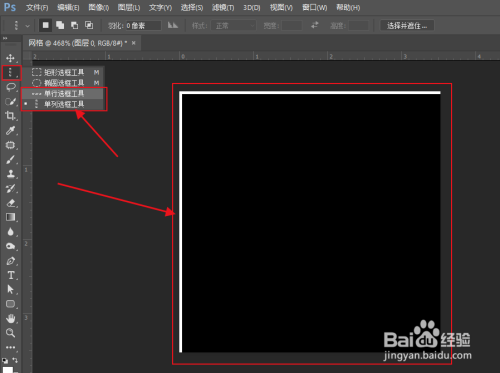Choose New Selection mode

[46, 25]
